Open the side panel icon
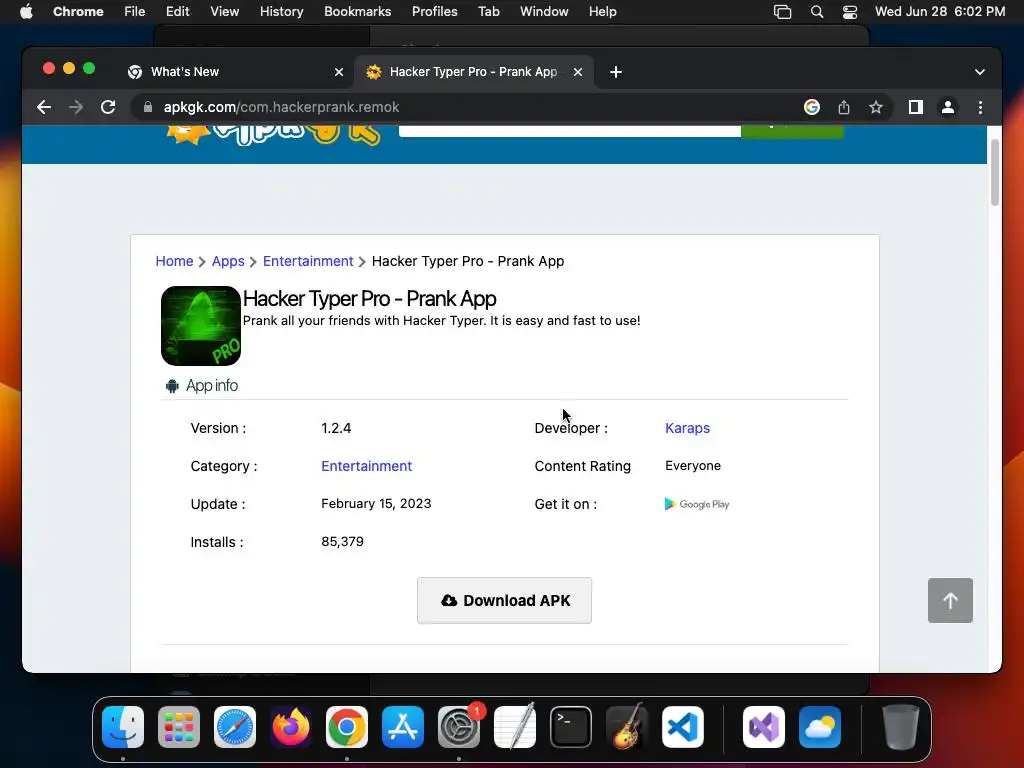The image size is (1024, 768). (916, 107)
